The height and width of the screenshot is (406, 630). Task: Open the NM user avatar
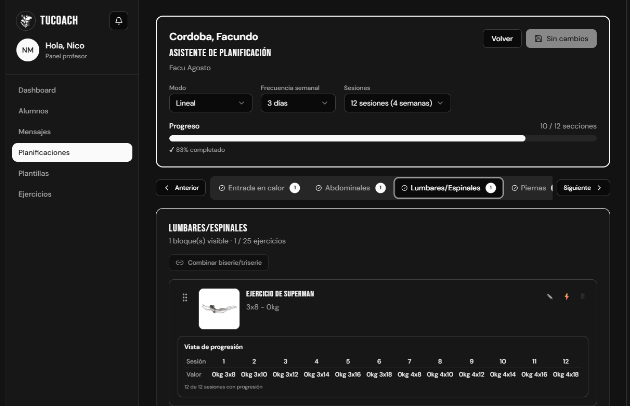point(27,50)
